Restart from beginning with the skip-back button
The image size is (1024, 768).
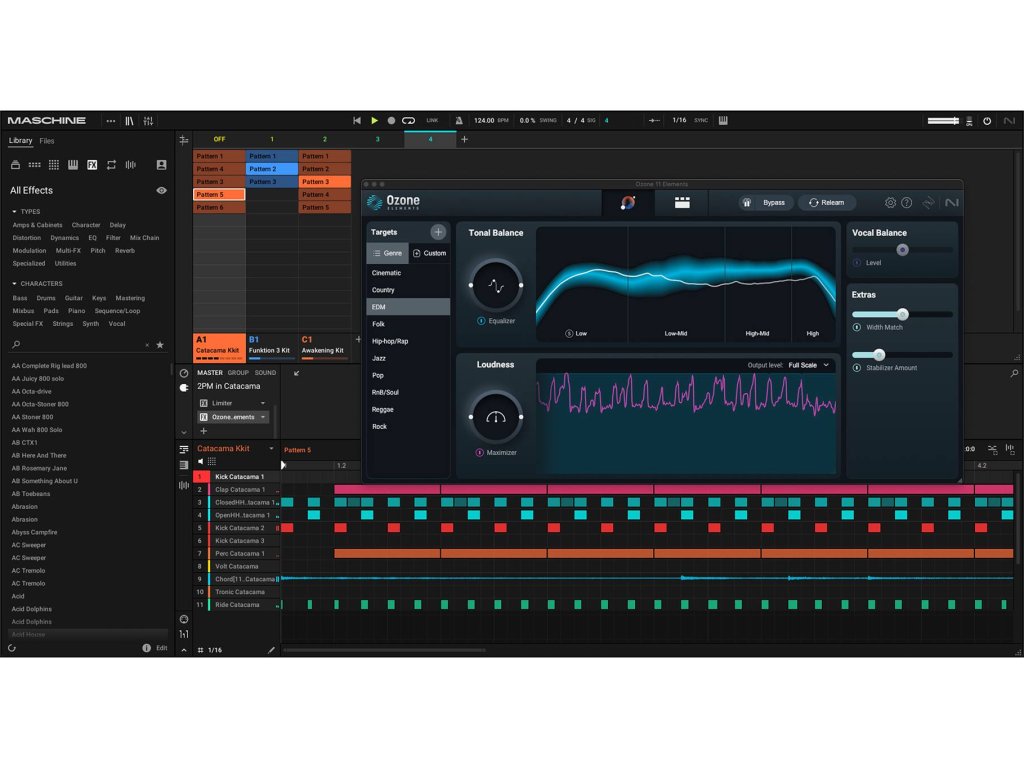(357, 120)
